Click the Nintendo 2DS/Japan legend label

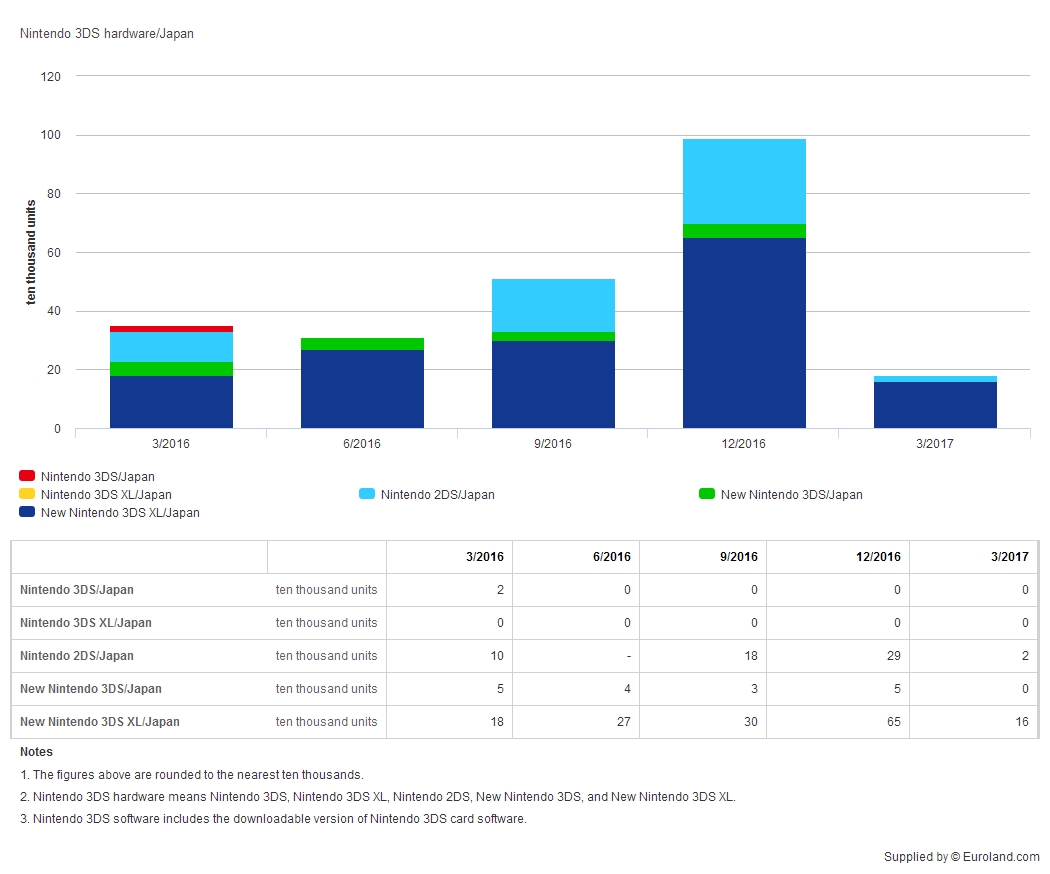(438, 495)
